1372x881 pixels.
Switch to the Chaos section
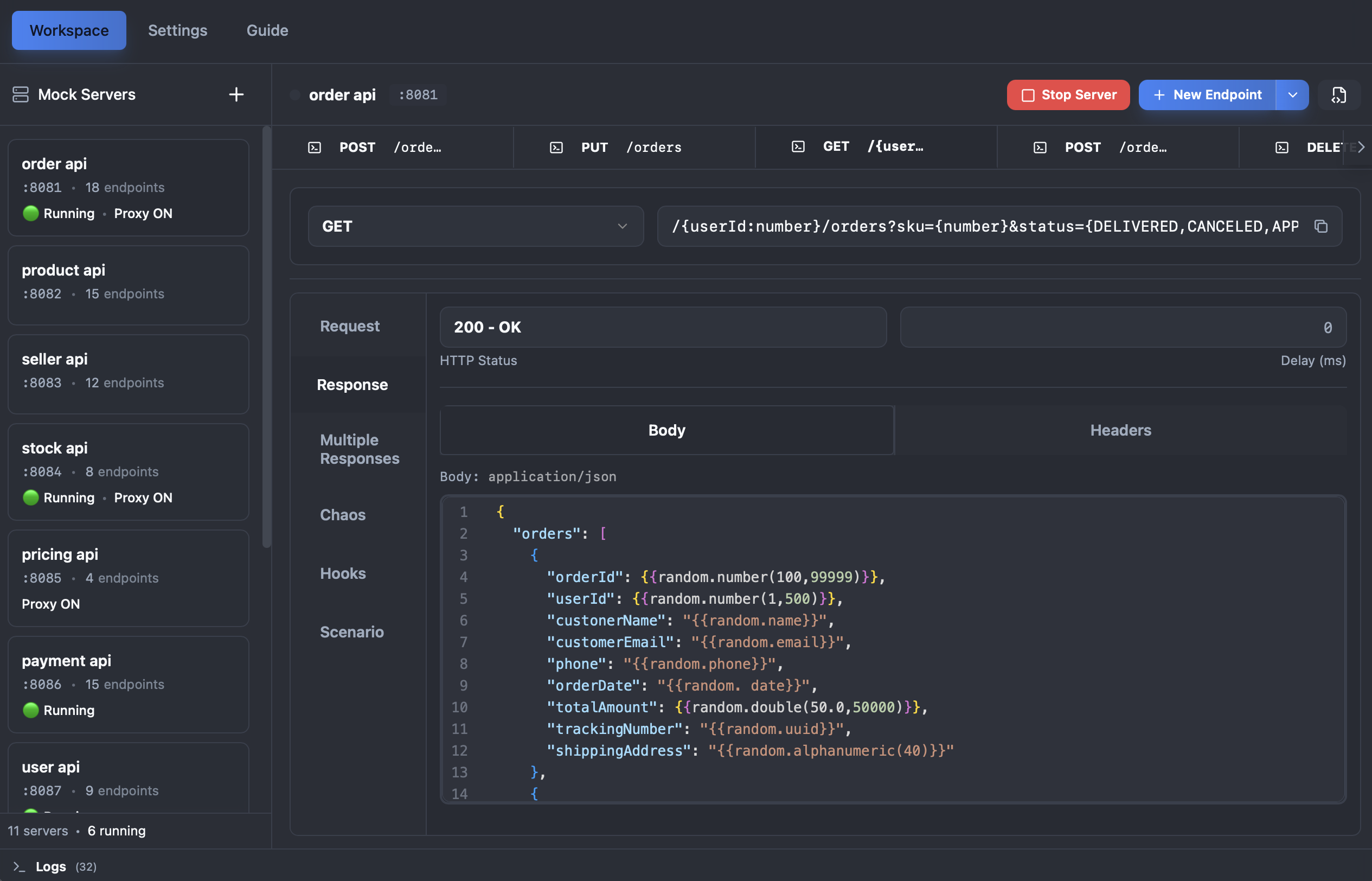[x=343, y=514]
